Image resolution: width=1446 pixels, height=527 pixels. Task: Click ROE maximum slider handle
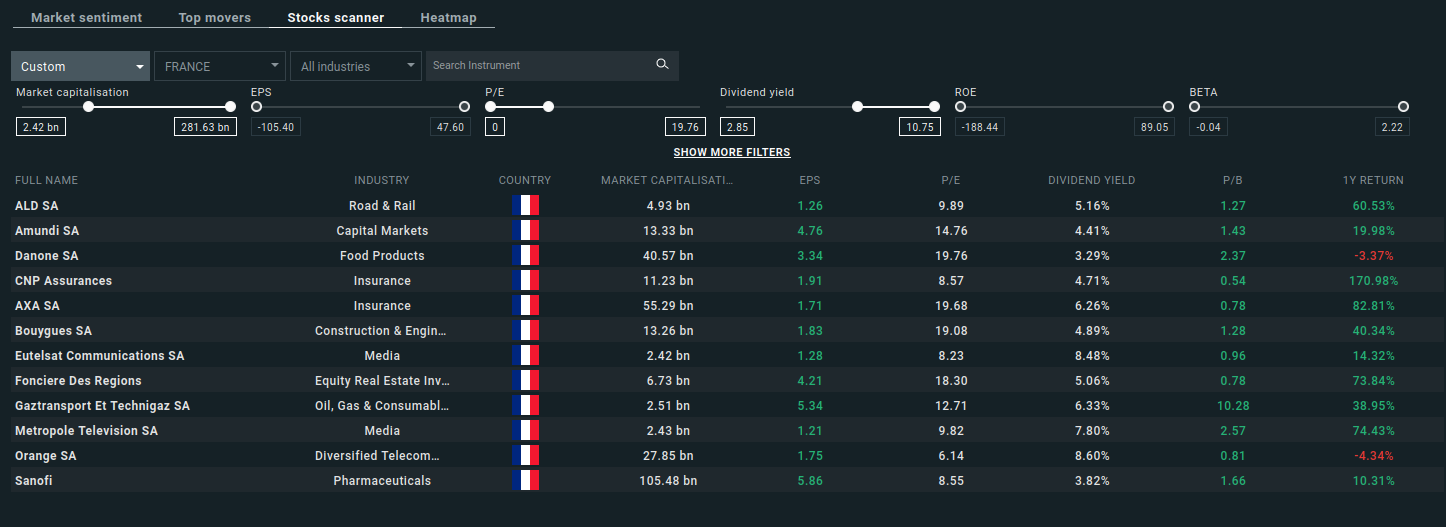[x=1168, y=106]
